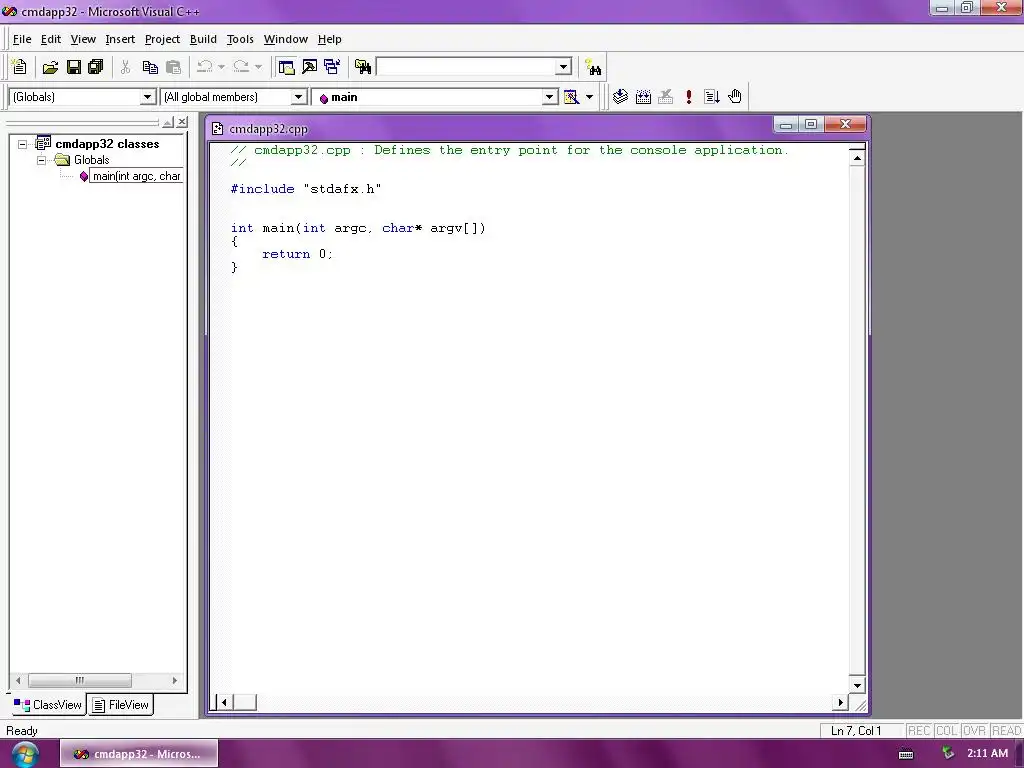Click the Open file icon
The width and height of the screenshot is (1024, 768).
coord(50,67)
